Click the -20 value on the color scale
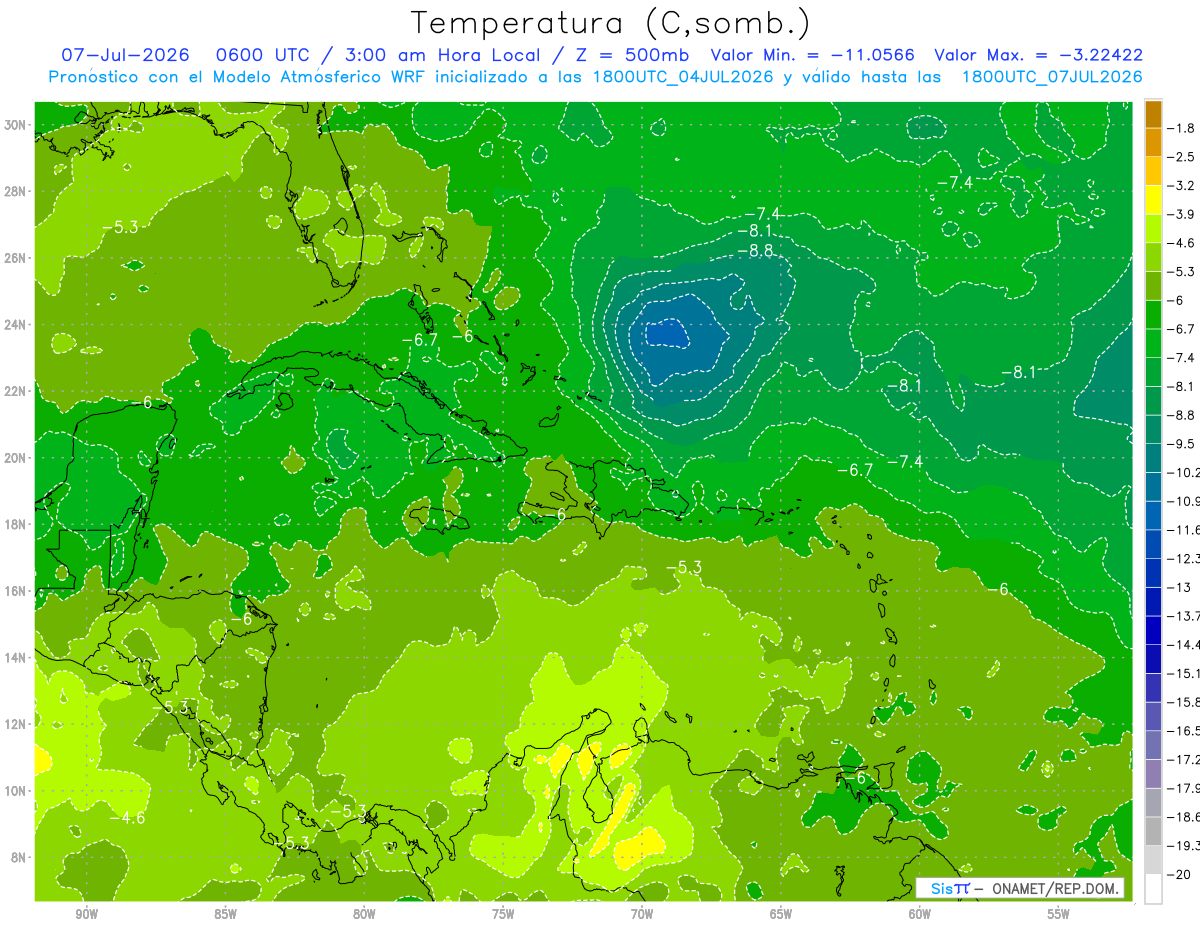The image size is (1200, 927). (x=1179, y=874)
